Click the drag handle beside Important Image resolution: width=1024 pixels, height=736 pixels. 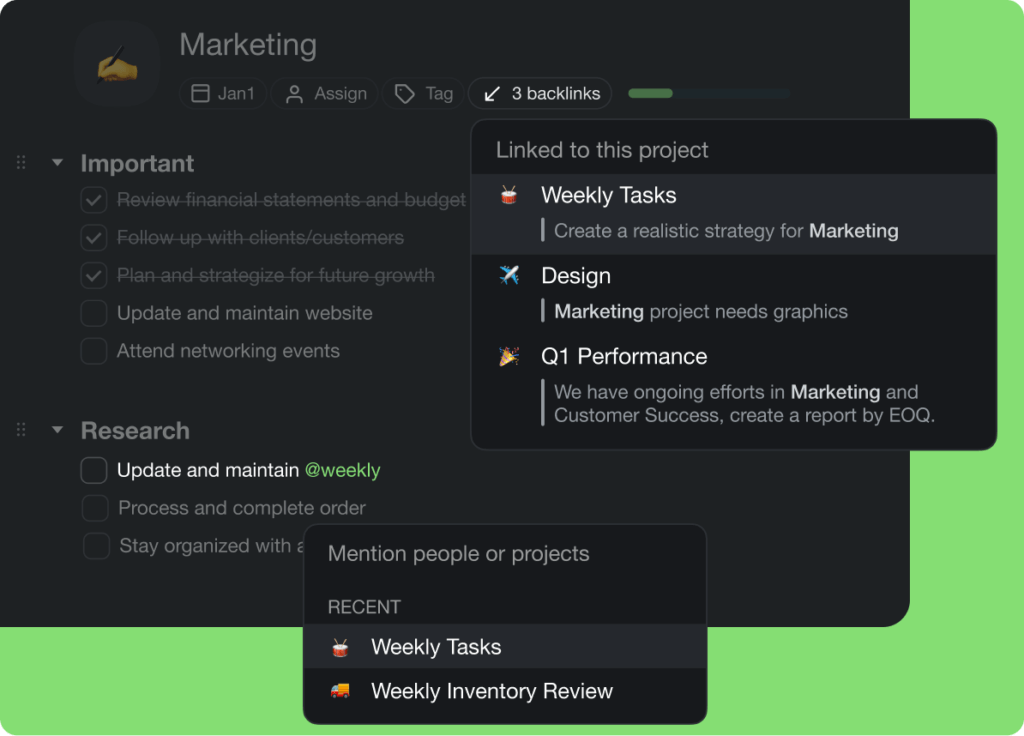click(21, 162)
